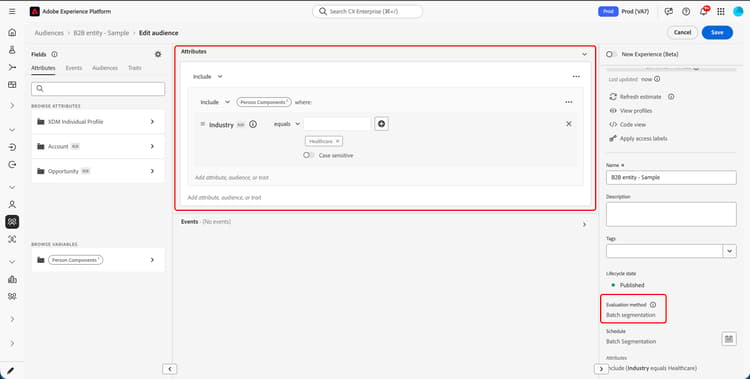Click the Refresh estimate icon
Viewport: 750px width, 379px height.
(613, 97)
